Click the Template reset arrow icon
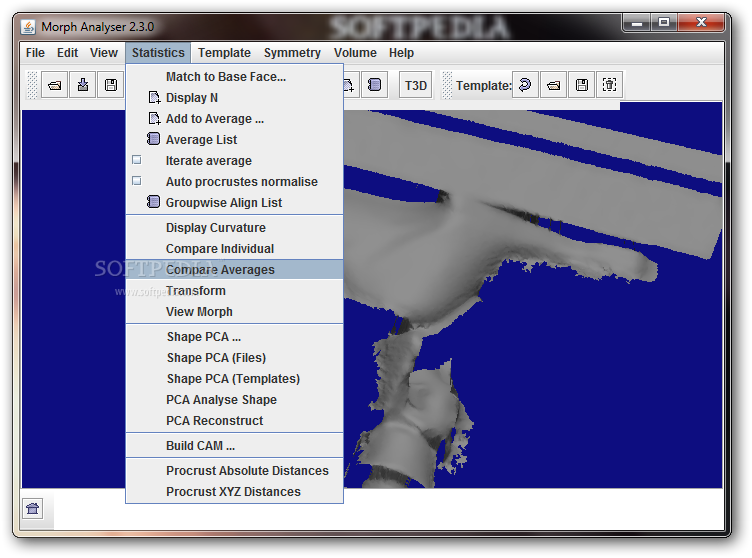This screenshot has height=558, width=752. 525,85
